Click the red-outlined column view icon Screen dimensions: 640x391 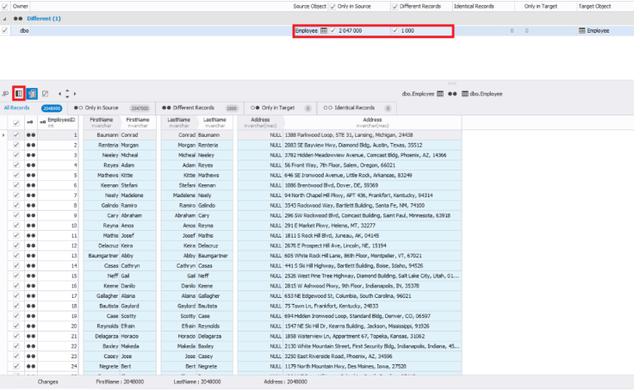coord(19,93)
